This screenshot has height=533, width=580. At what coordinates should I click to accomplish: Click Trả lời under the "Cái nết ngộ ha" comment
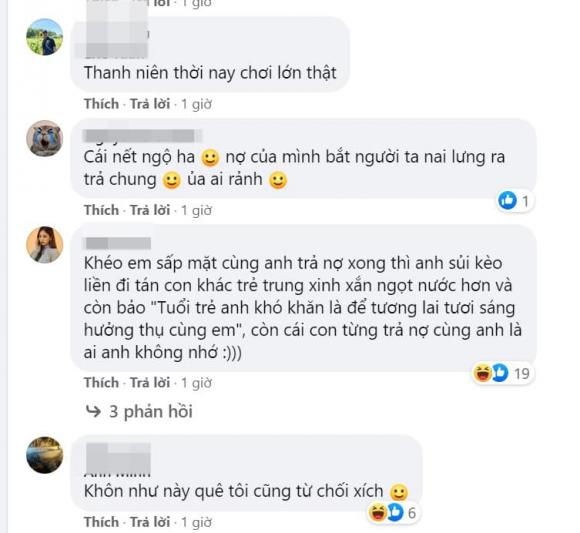(x=150, y=210)
